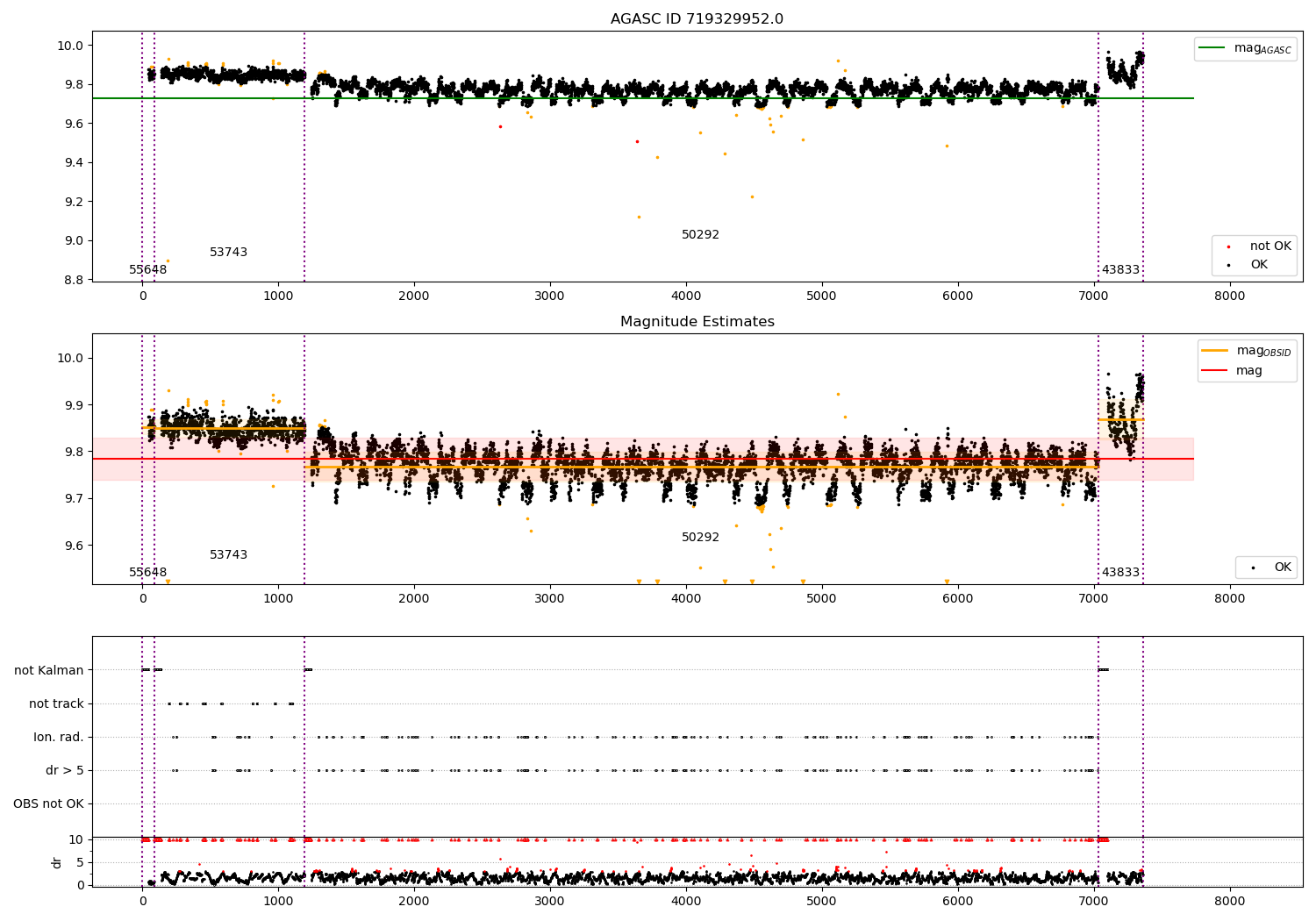Click the 'dr > 5' axis label
This screenshot has width=1316, height=921.
click(x=65, y=770)
